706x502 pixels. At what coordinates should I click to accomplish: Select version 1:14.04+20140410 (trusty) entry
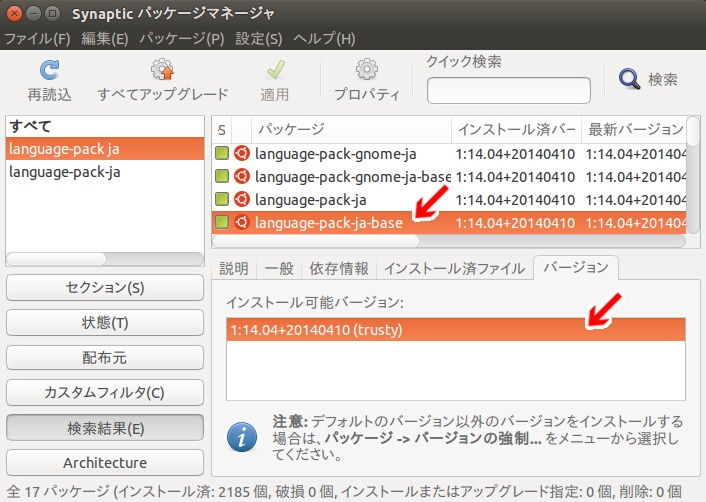tap(456, 330)
